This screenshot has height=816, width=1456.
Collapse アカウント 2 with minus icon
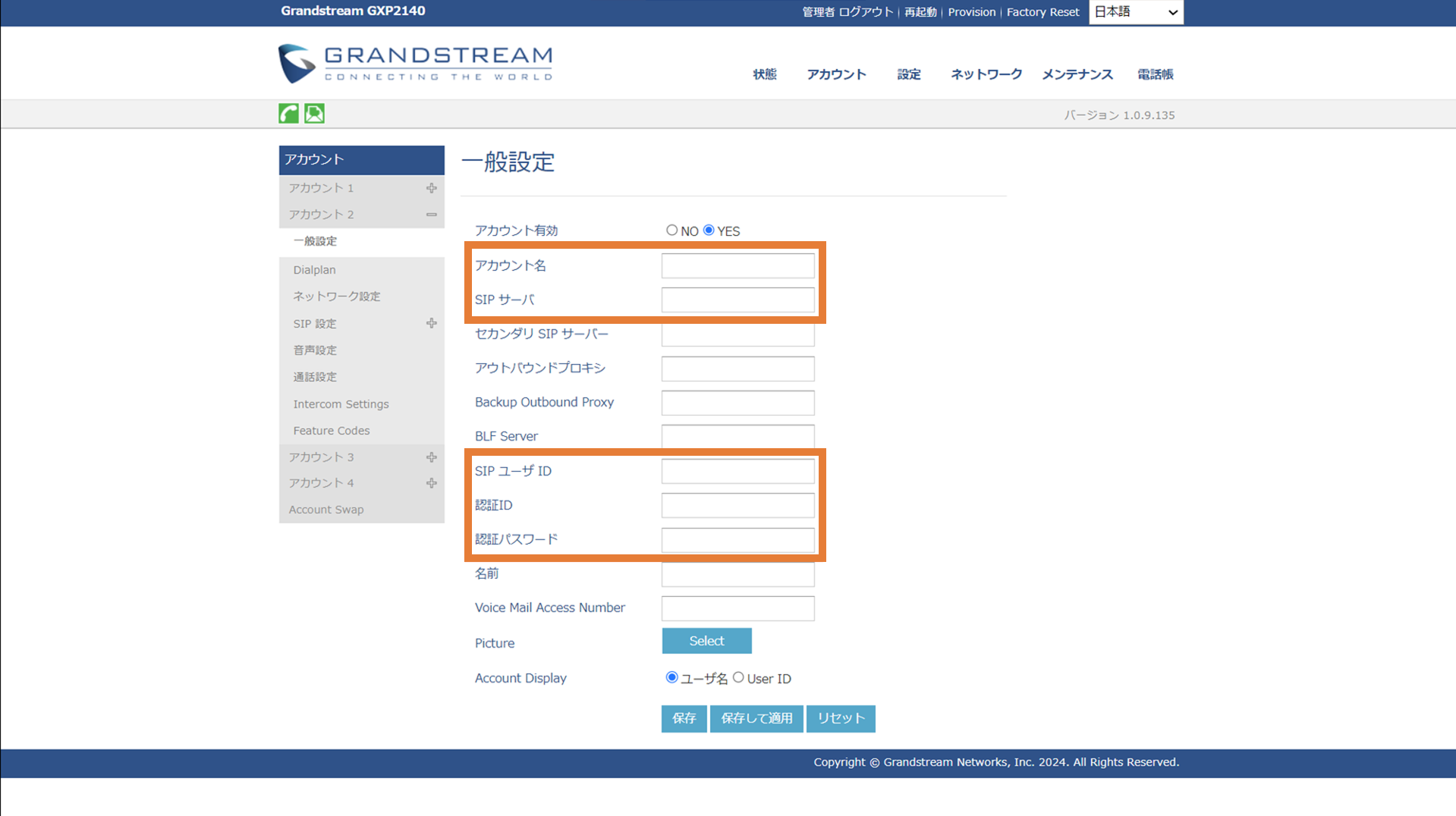[431, 215]
